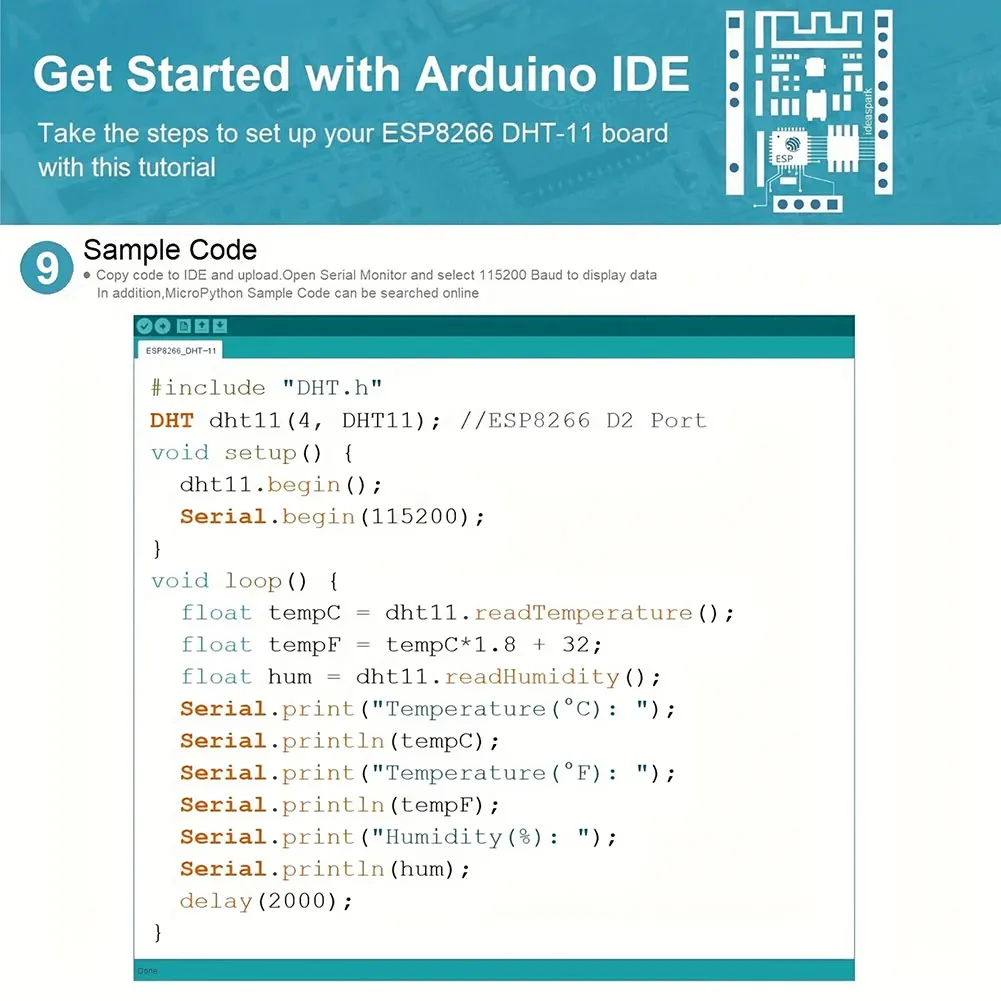
Task: Click the Done status bar message
Action: (x=147, y=970)
